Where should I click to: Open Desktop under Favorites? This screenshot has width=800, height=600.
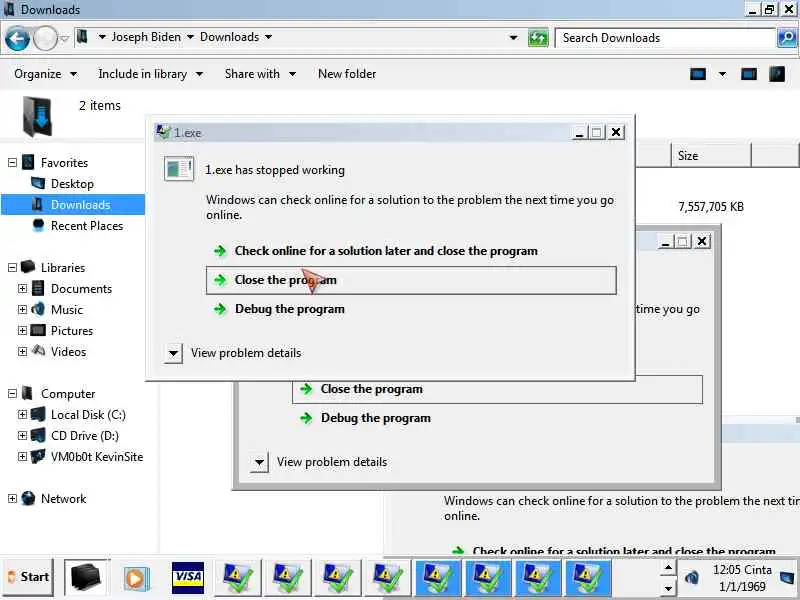click(x=72, y=184)
